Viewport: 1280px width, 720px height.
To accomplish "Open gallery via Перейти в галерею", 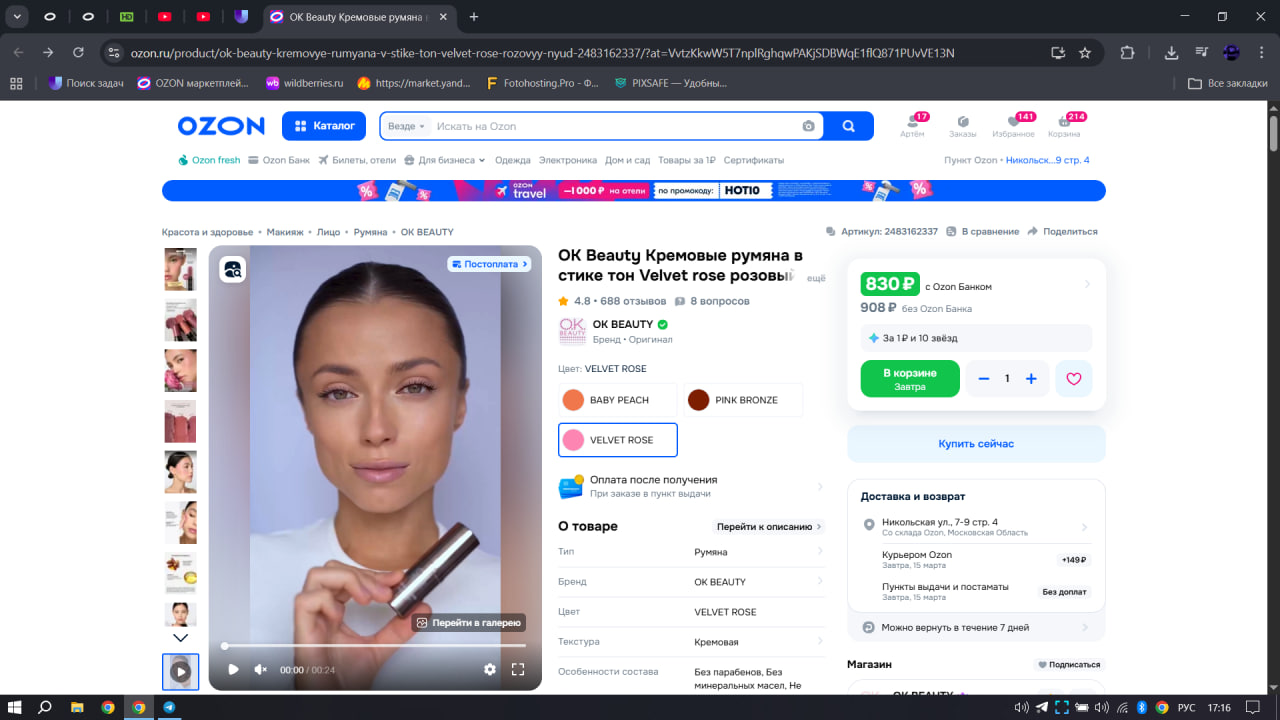I will 468,623.
